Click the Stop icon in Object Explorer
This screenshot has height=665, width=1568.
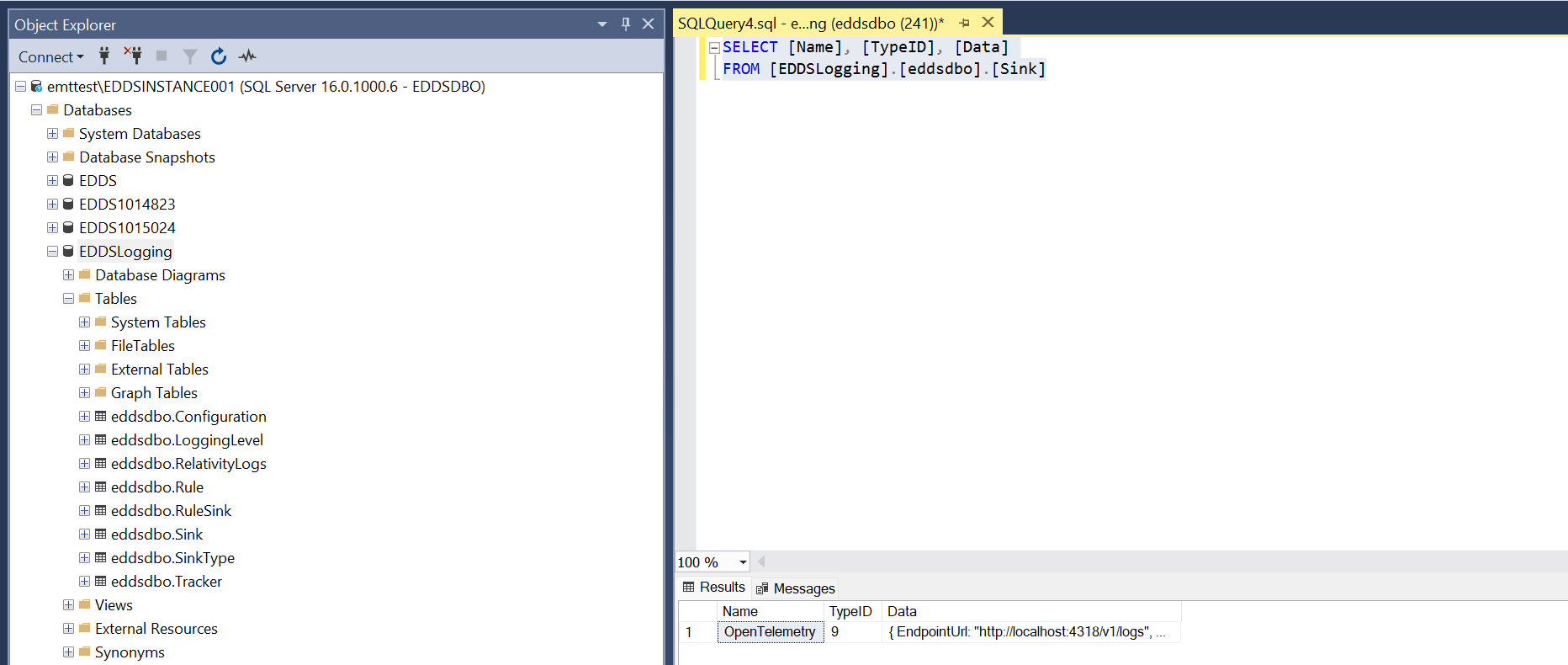pos(162,56)
